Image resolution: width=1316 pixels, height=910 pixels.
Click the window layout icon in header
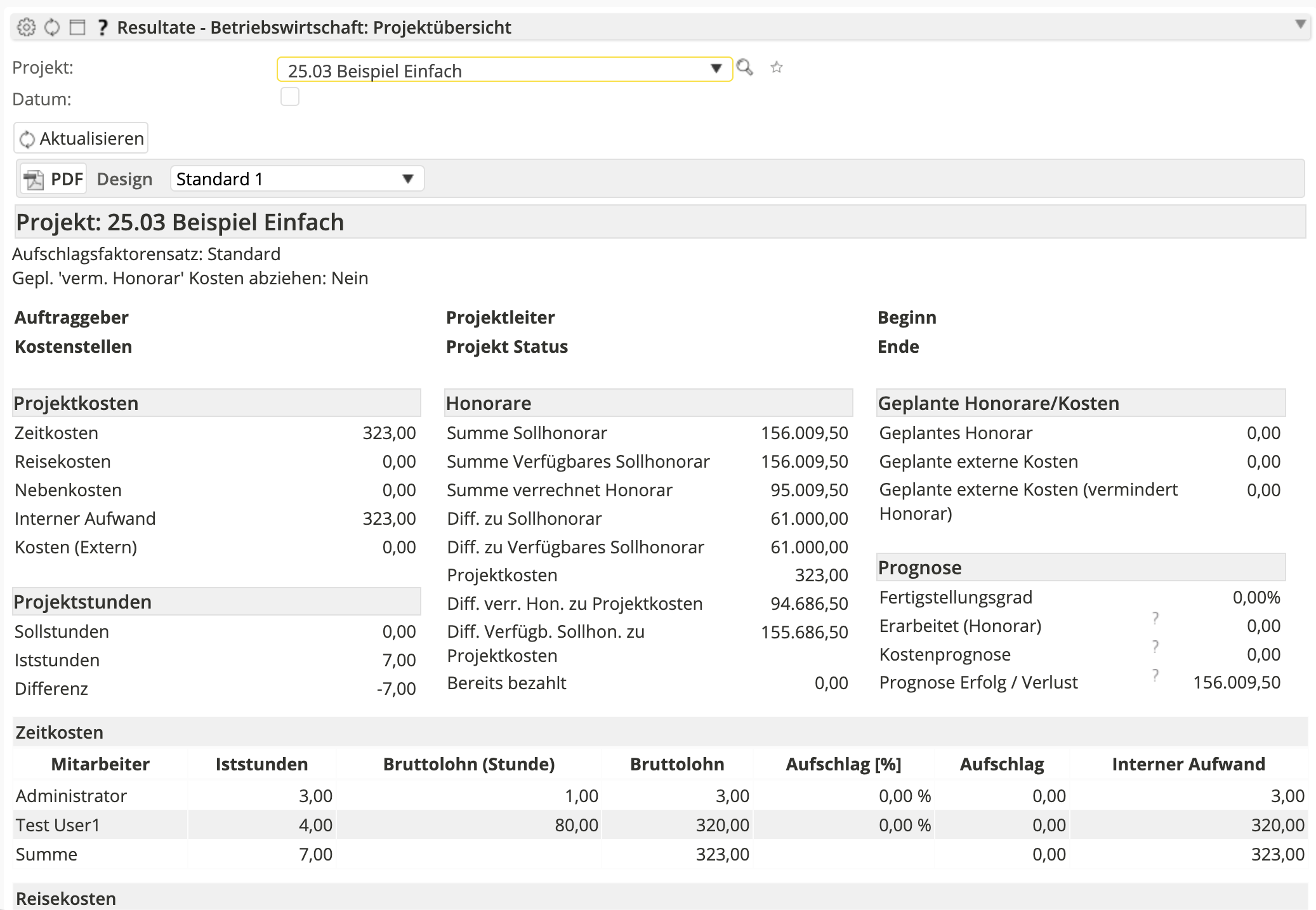[x=77, y=27]
